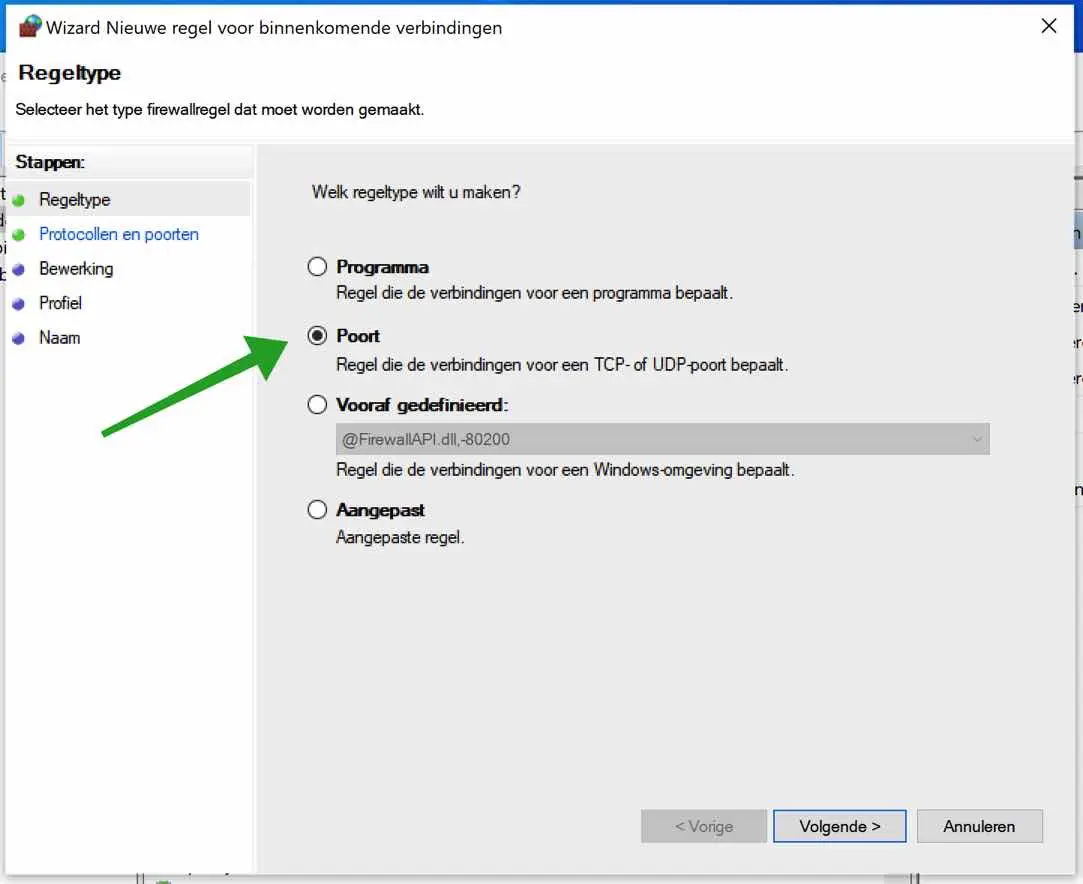
Task: Select the Poort radio button
Action: pyautogui.click(x=317, y=336)
